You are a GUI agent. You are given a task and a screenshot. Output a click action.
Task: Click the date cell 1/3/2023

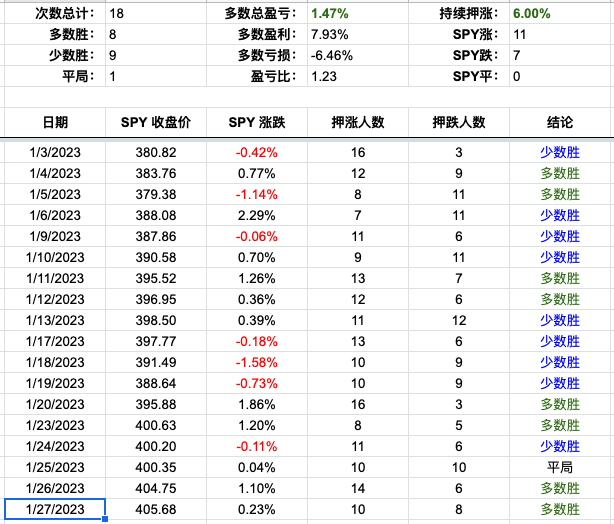coord(55,152)
